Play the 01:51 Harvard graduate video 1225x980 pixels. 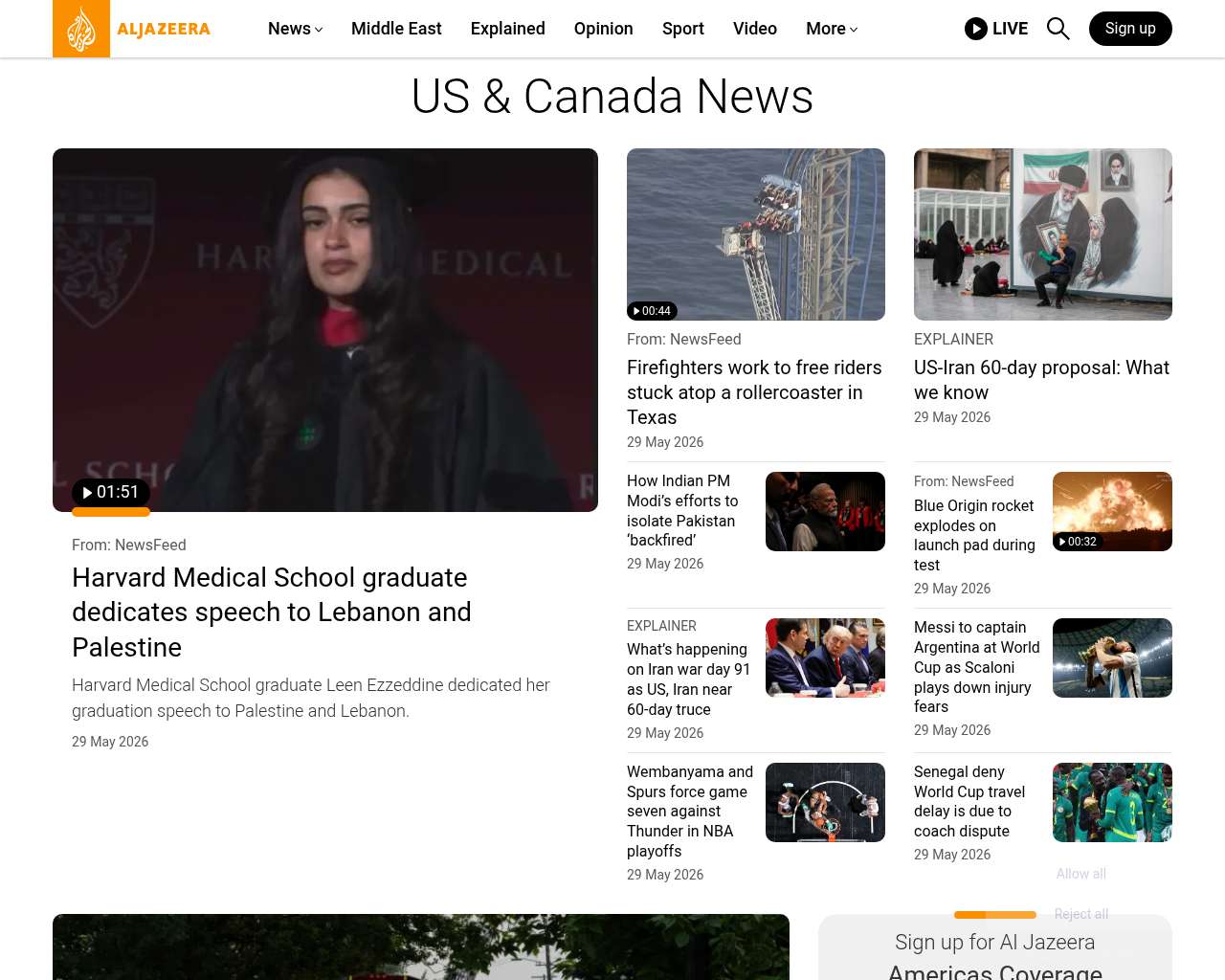click(111, 493)
